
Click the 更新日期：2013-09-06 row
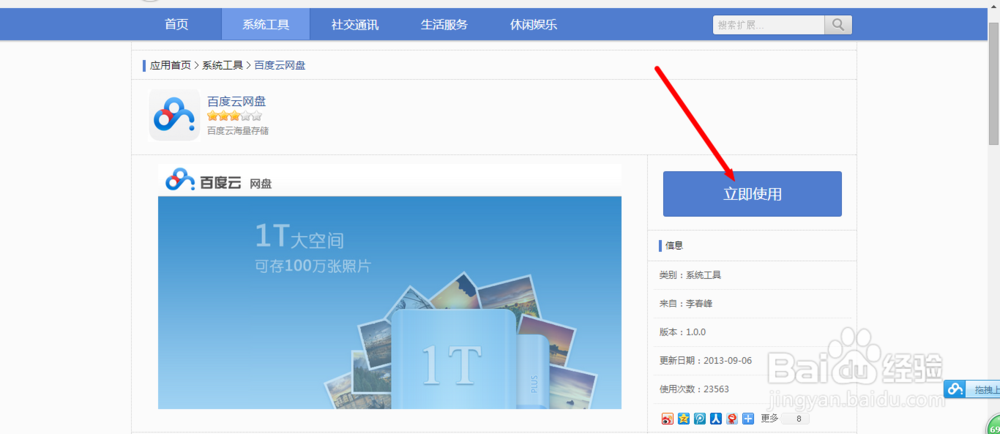pos(755,361)
